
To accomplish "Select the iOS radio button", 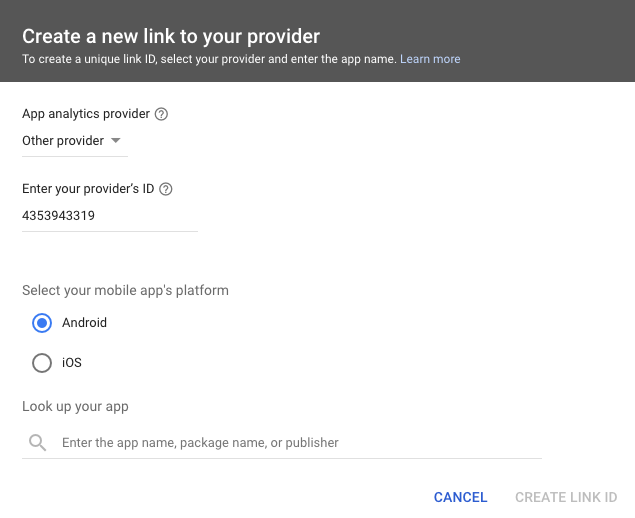I will (42, 363).
